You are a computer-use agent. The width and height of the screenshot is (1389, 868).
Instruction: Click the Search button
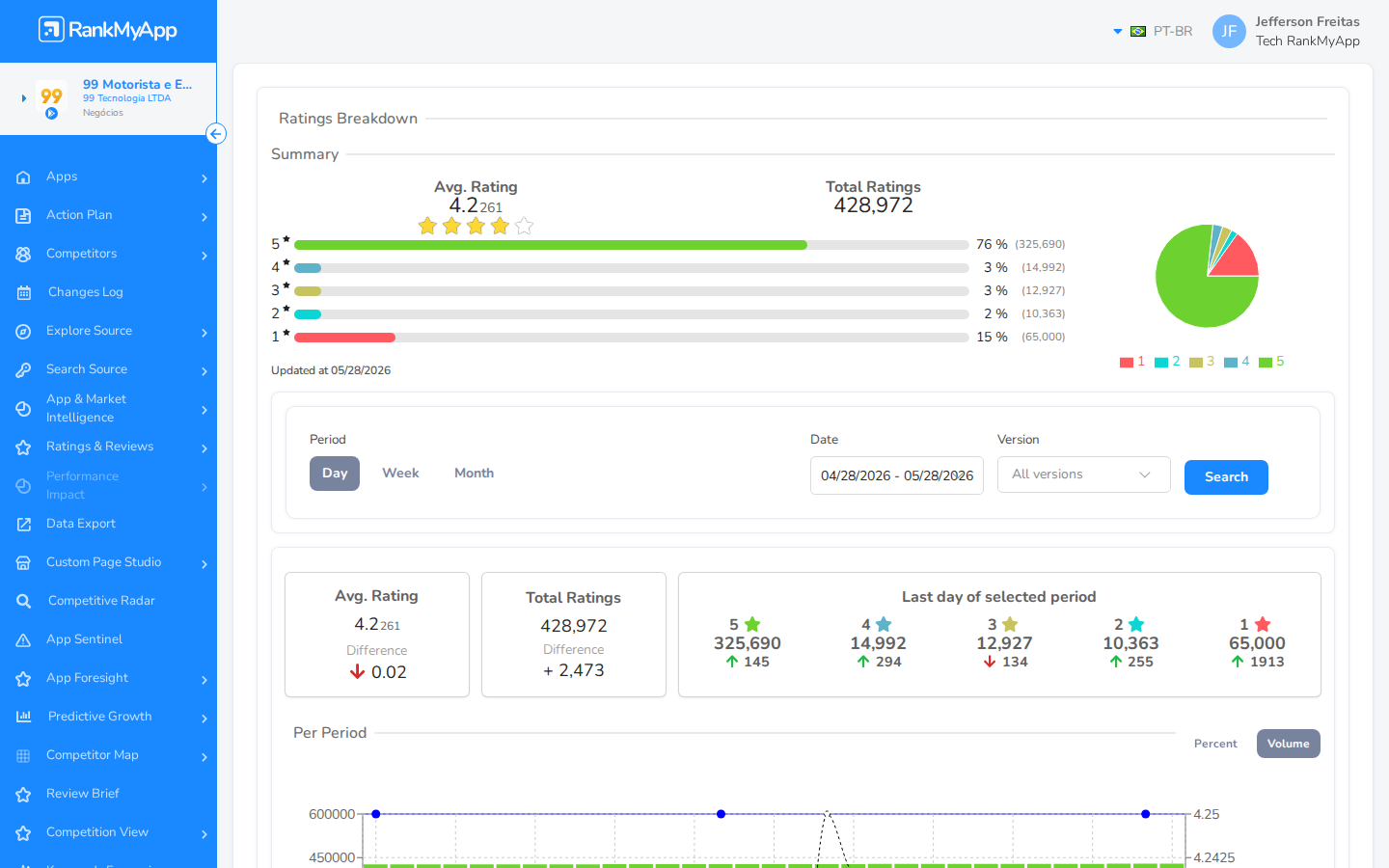(x=1226, y=477)
